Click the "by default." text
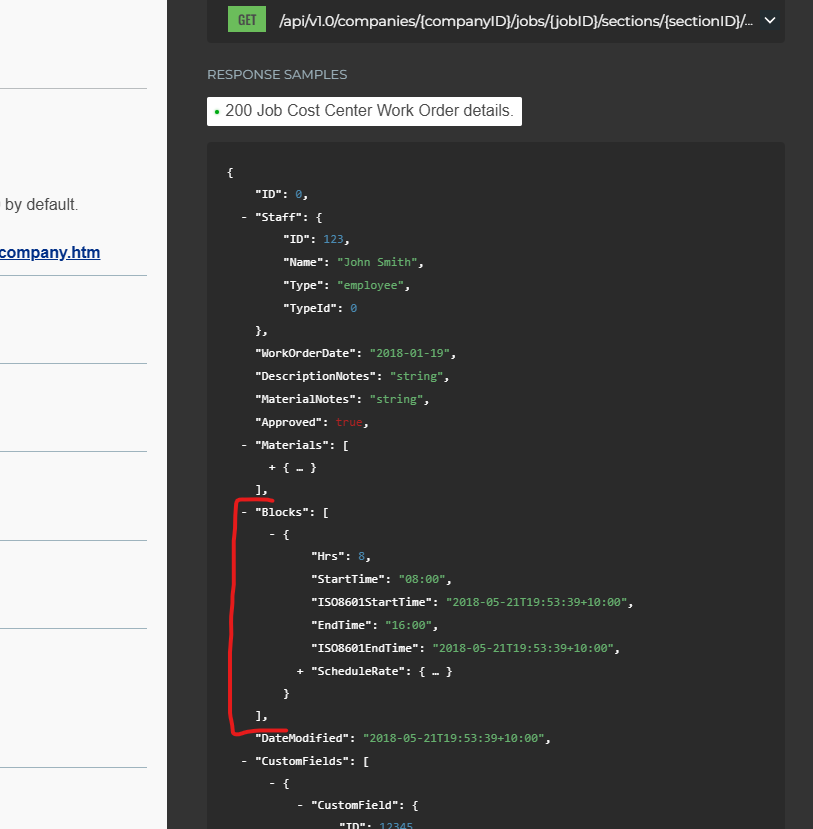Viewport: 813px width, 829px height. [41, 205]
